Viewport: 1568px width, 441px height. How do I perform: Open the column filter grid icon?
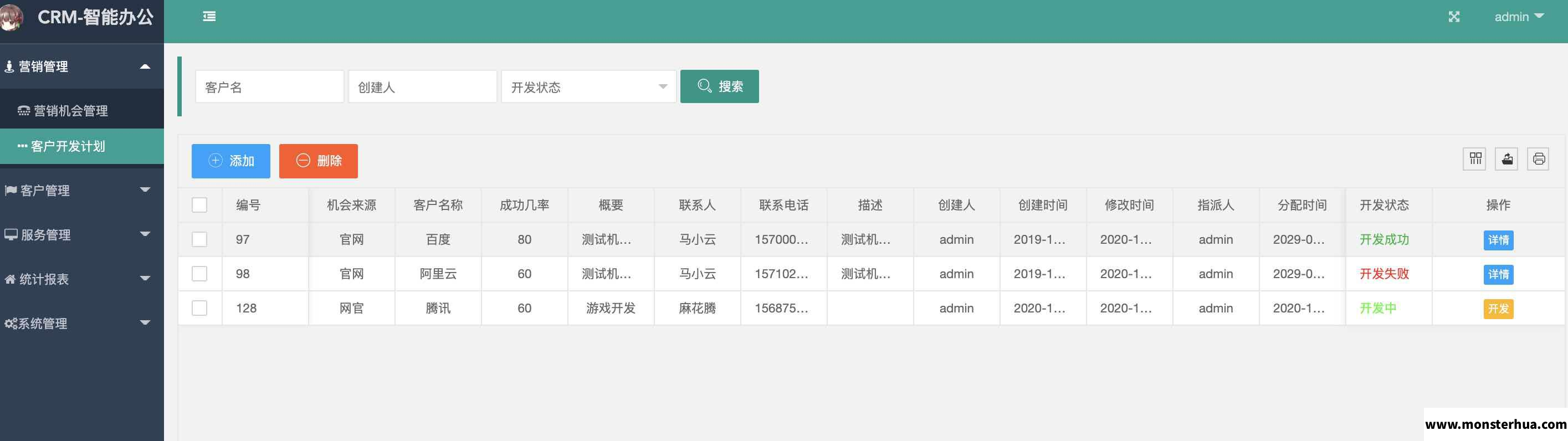tap(1475, 160)
